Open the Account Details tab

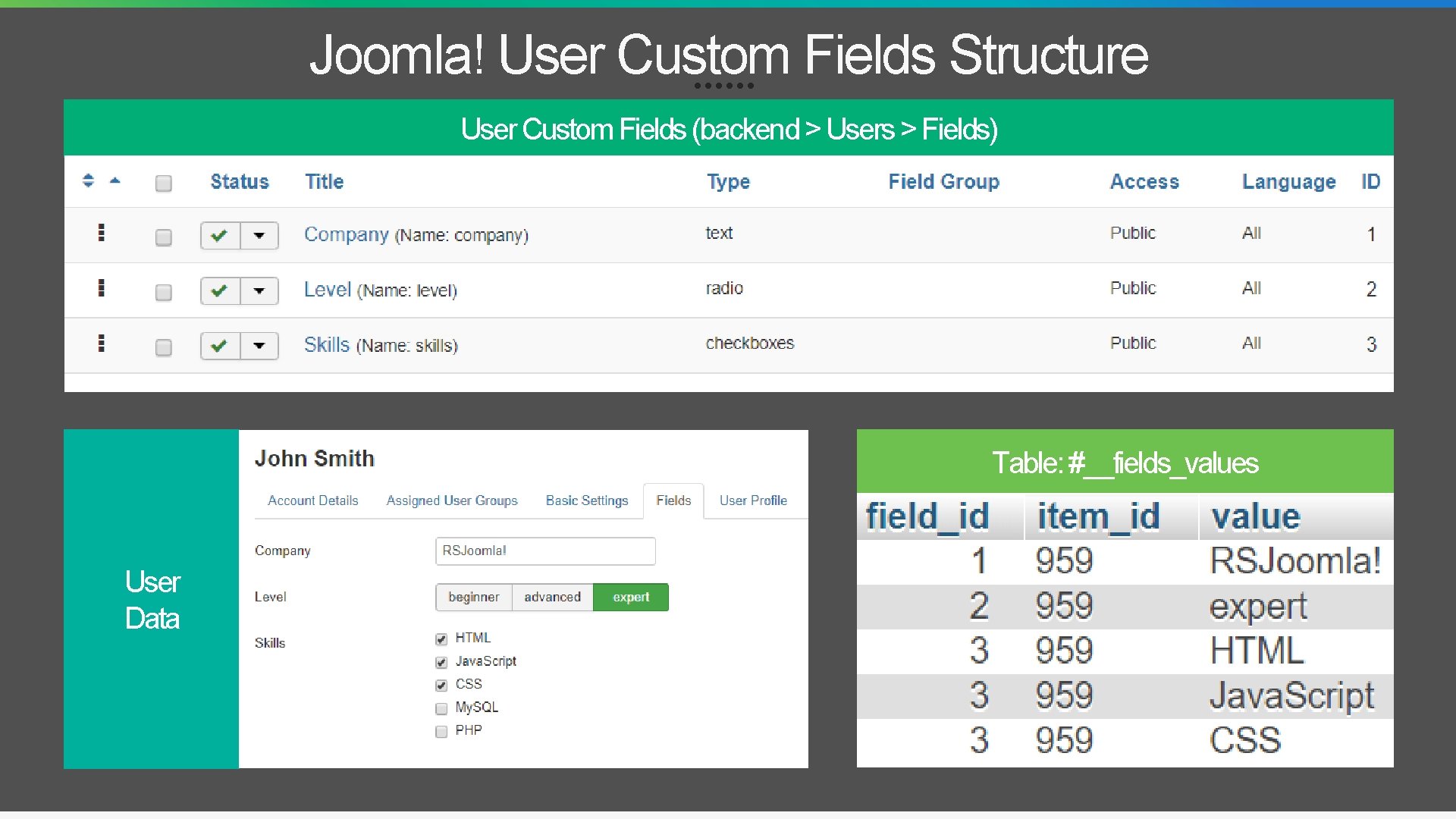tap(313, 500)
